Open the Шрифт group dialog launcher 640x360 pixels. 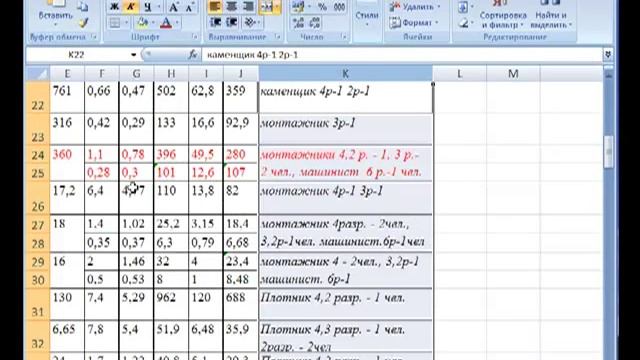click(194, 37)
